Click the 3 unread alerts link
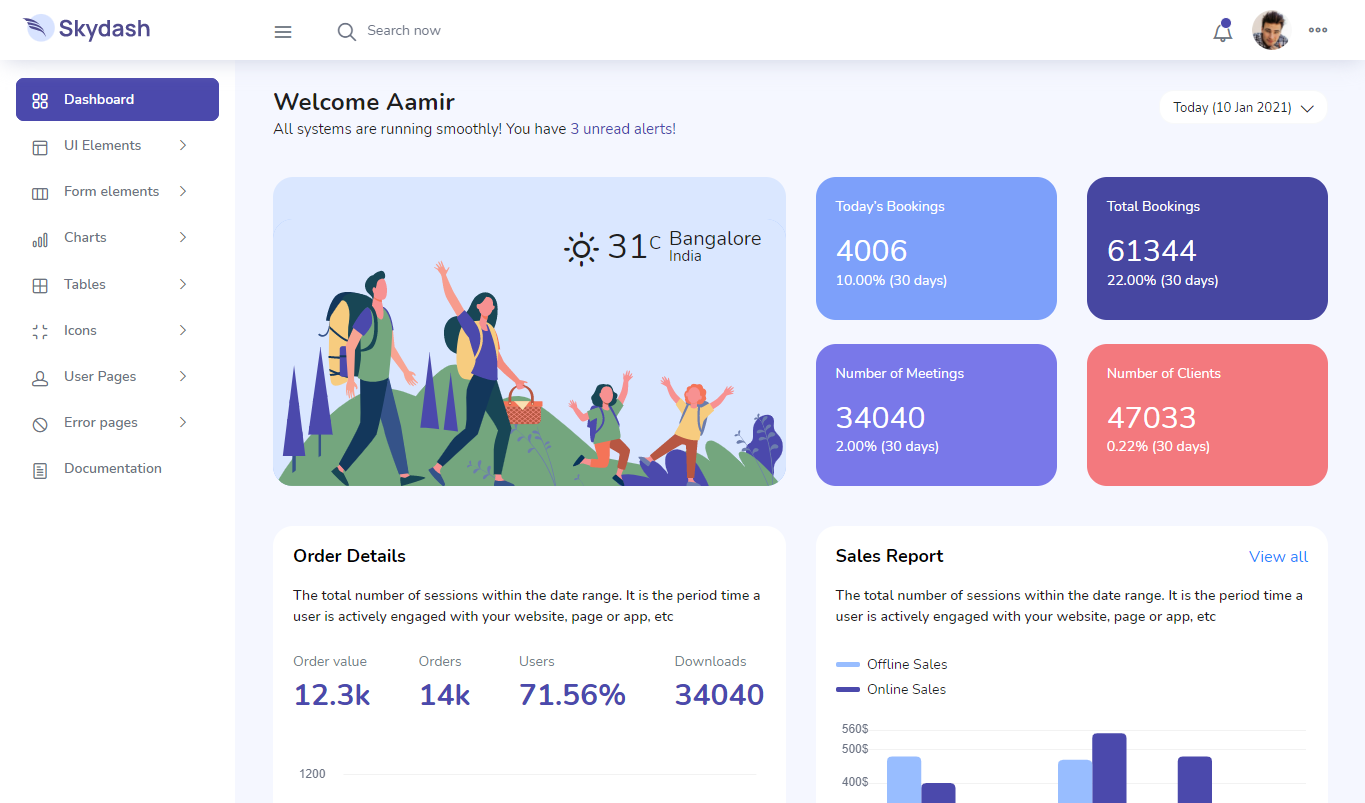 click(x=623, y=129)
